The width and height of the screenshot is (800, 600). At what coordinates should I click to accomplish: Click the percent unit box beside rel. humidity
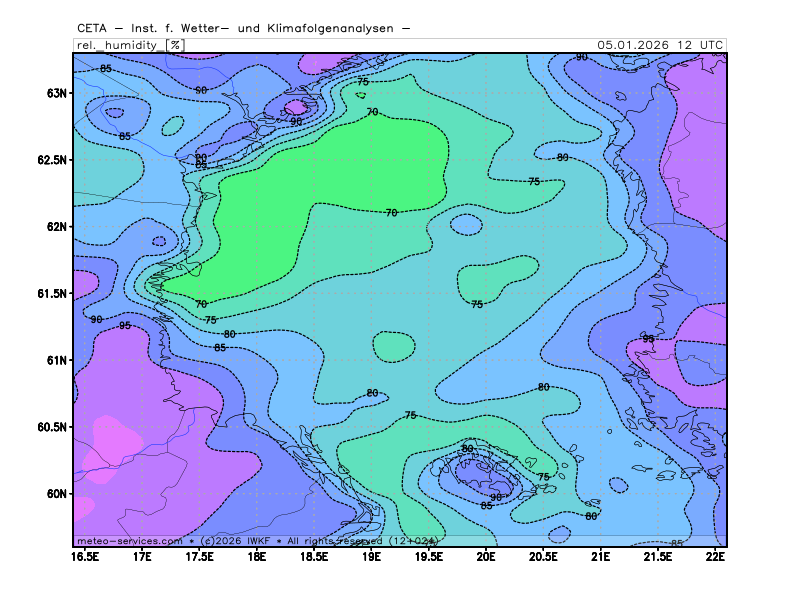(x=175, y=45)
